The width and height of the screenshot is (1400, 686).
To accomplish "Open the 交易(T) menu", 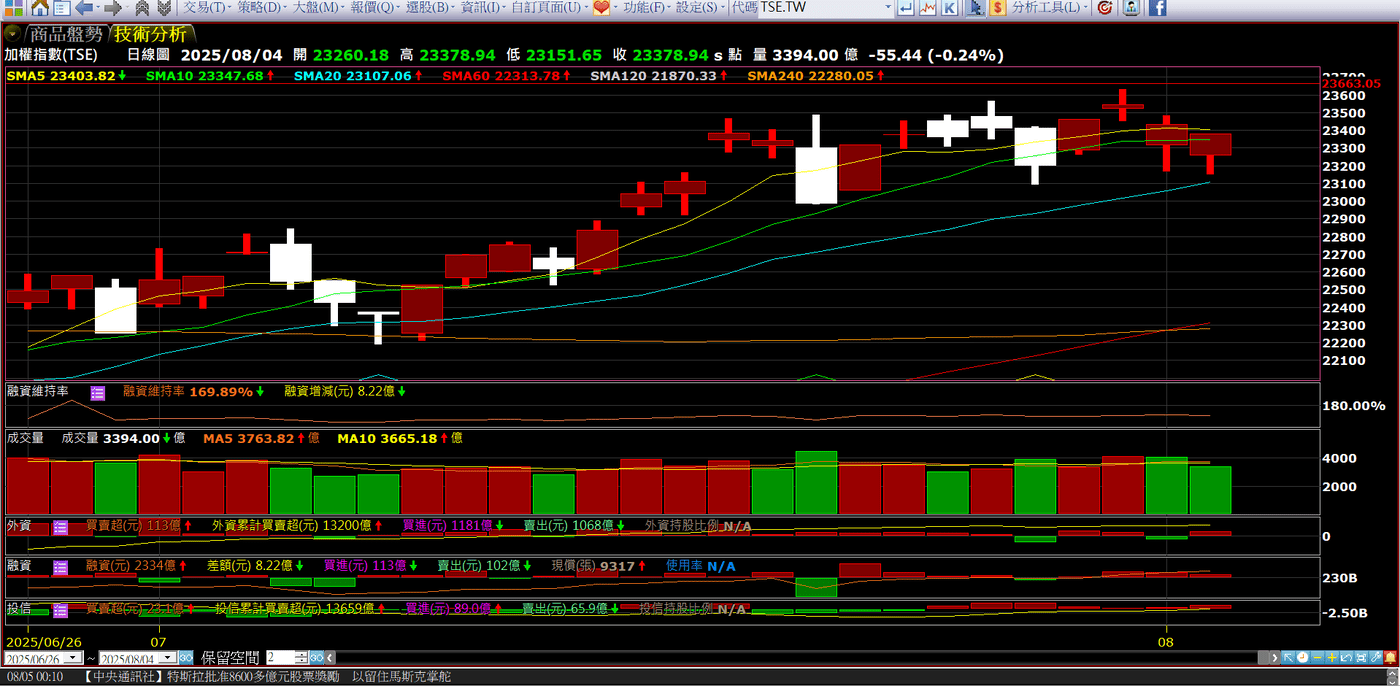I will pos(204,8).
